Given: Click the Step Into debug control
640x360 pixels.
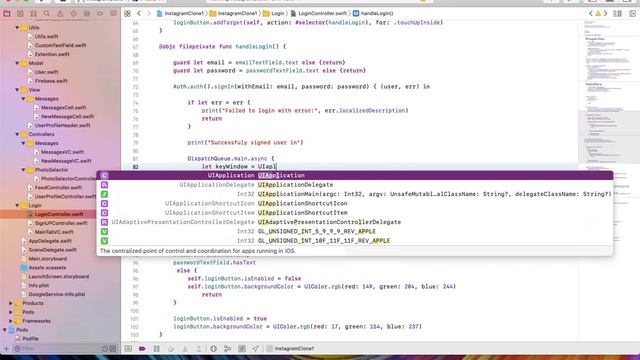Looking at the screenshot, I should pos(185,349).
